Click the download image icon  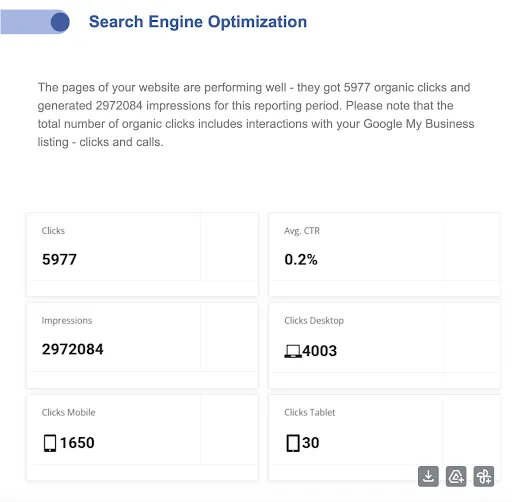[428, 476]
